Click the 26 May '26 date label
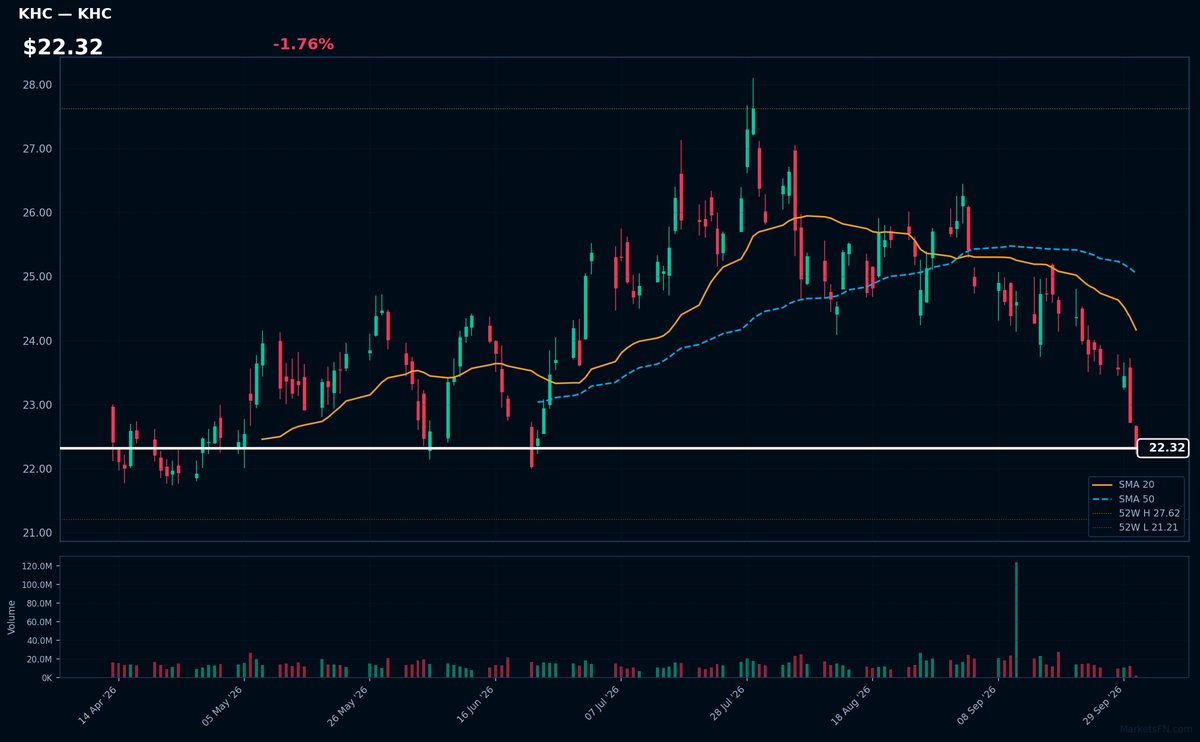The image size is (1200, 742). click(348, 704)
